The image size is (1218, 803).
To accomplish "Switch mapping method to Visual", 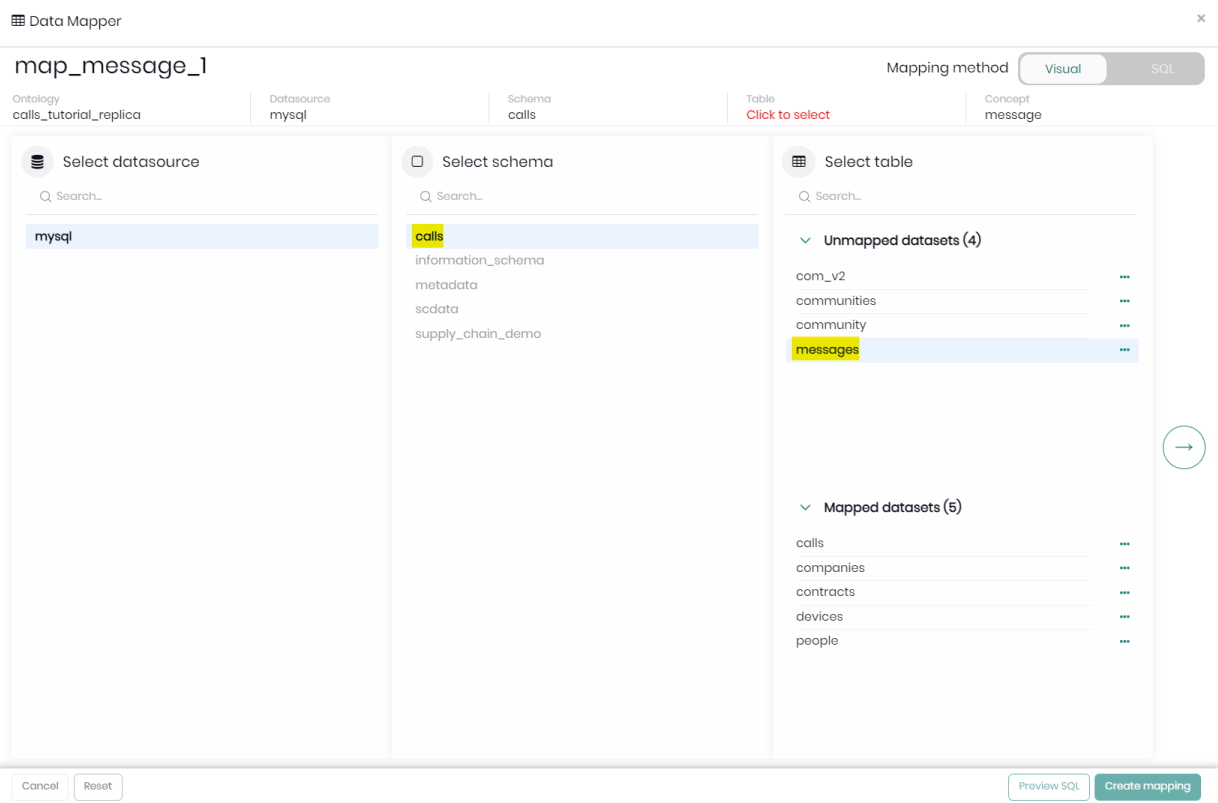I will pyautogui.click(x=1063, y=69).
